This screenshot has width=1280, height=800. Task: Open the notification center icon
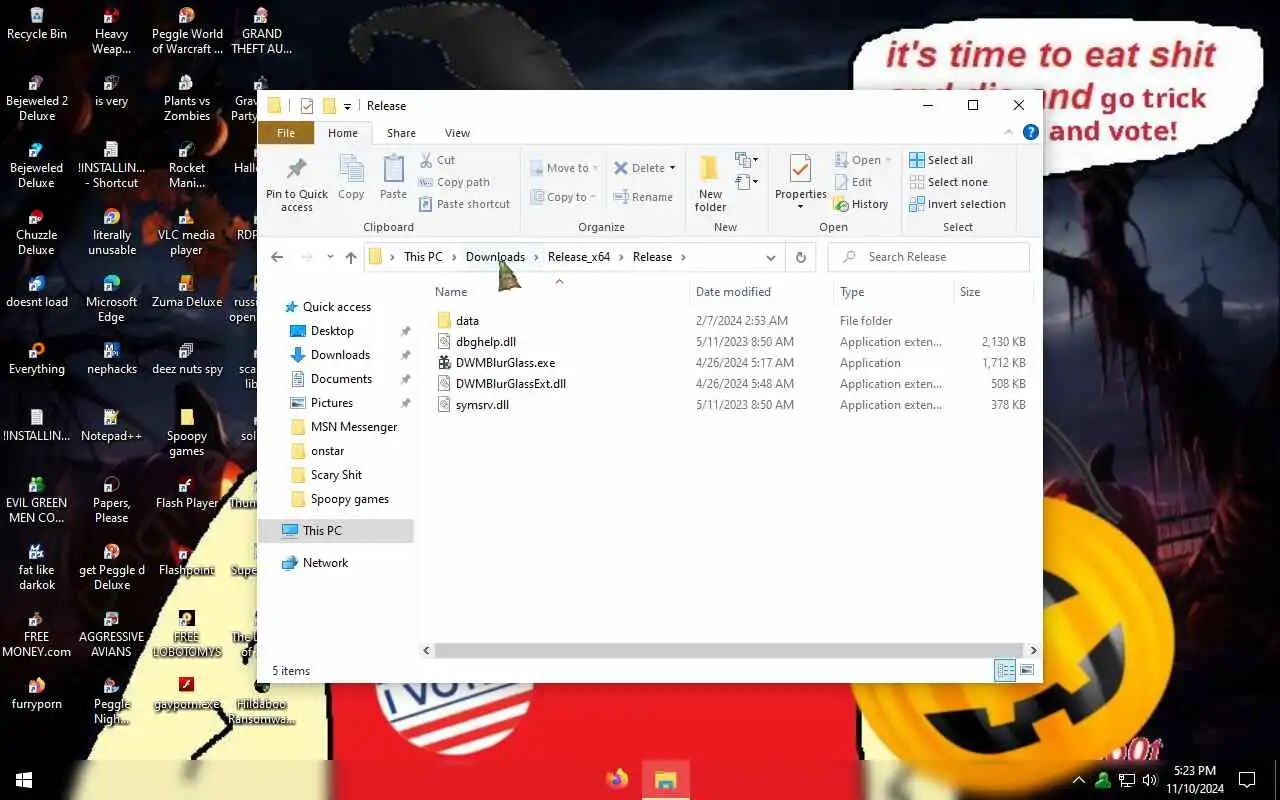1247,779
